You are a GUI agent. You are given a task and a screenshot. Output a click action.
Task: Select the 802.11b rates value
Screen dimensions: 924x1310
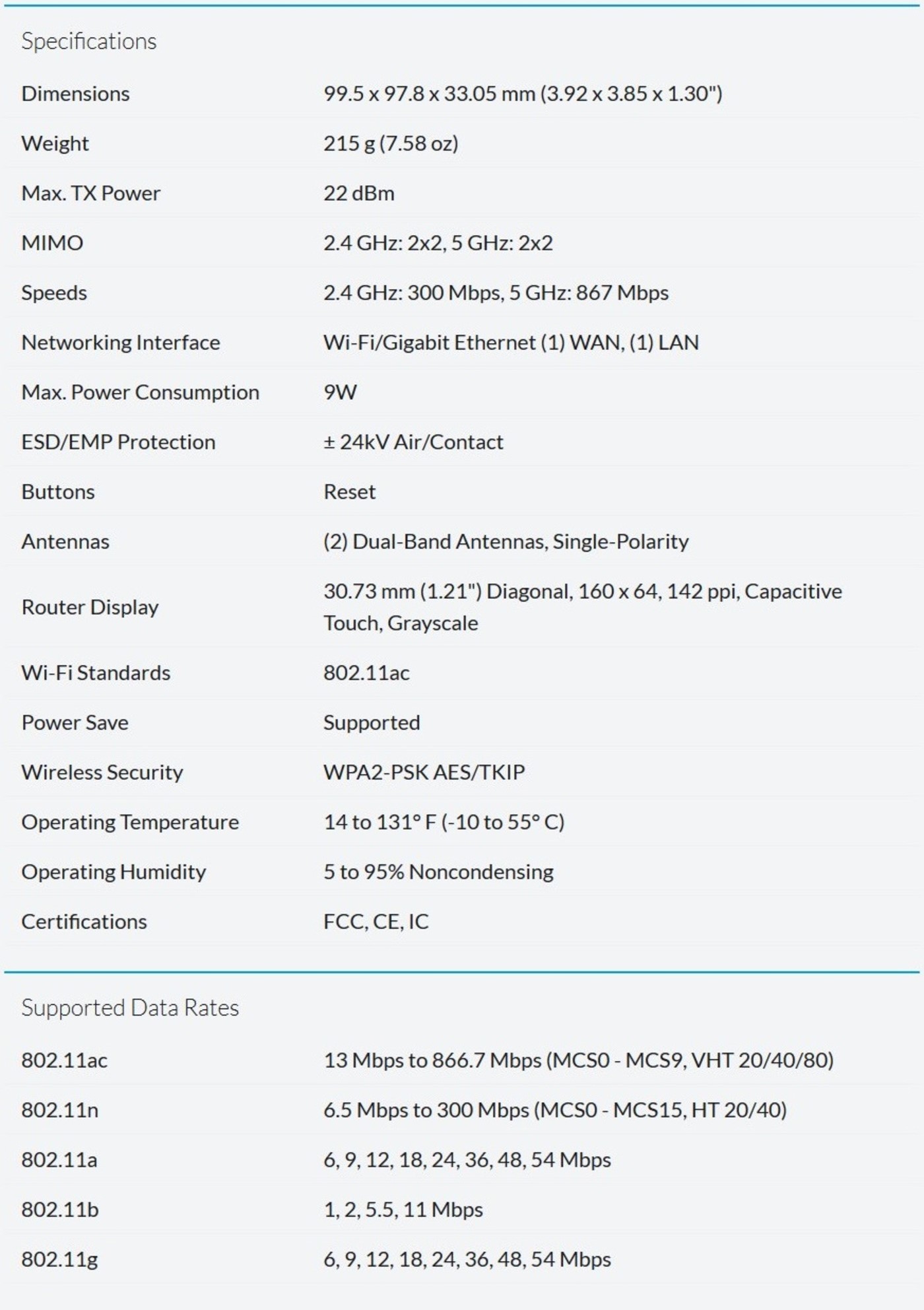403,1210
